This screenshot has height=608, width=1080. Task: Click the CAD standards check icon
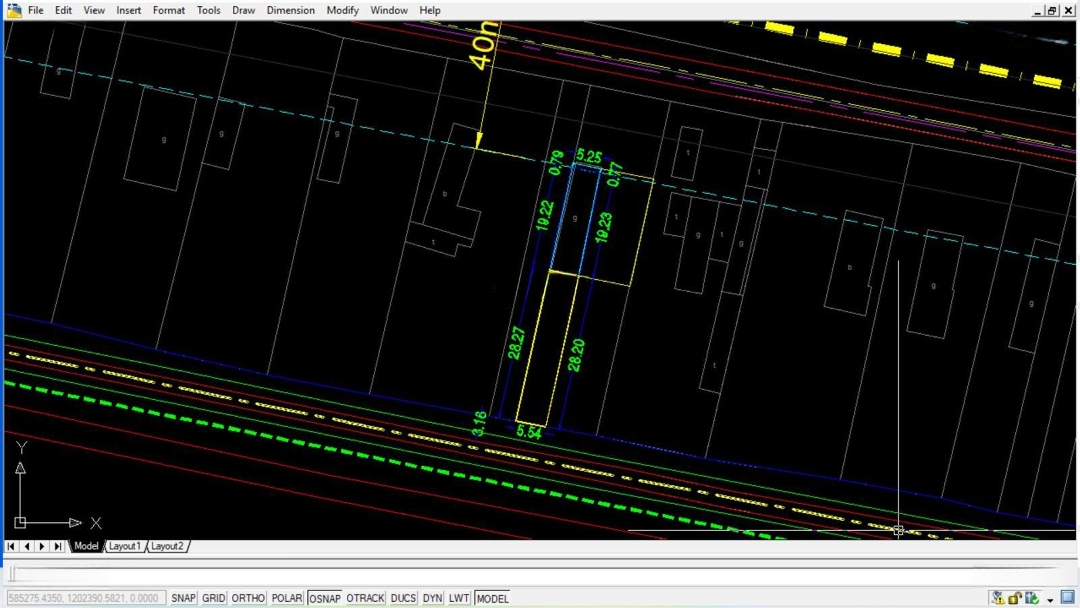pos(1032,598)
